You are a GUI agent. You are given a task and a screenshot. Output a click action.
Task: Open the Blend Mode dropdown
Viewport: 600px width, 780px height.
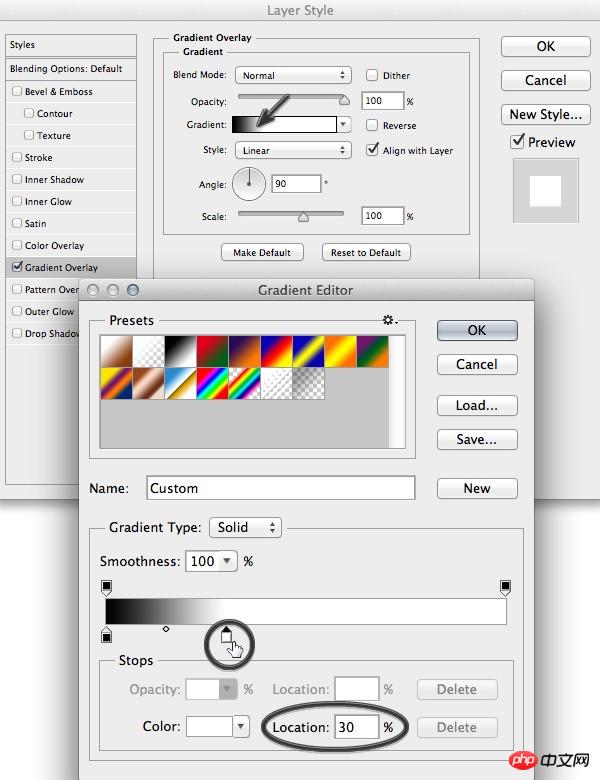(293, 75)
